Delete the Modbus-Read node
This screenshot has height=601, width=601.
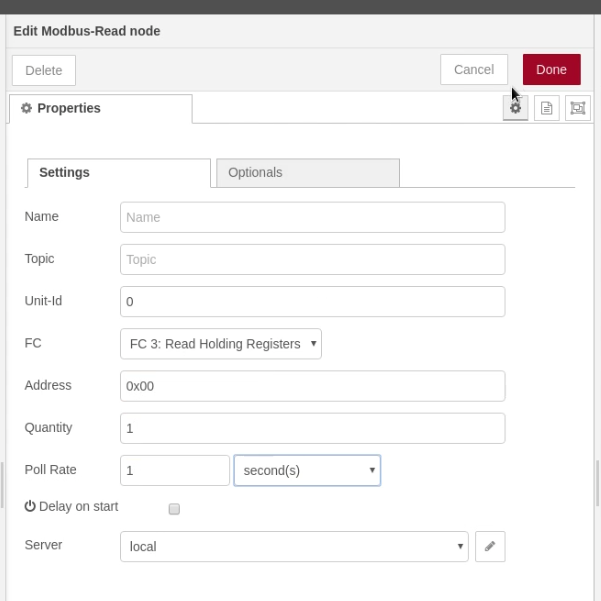pyautogui.click(x=44, y=70)
